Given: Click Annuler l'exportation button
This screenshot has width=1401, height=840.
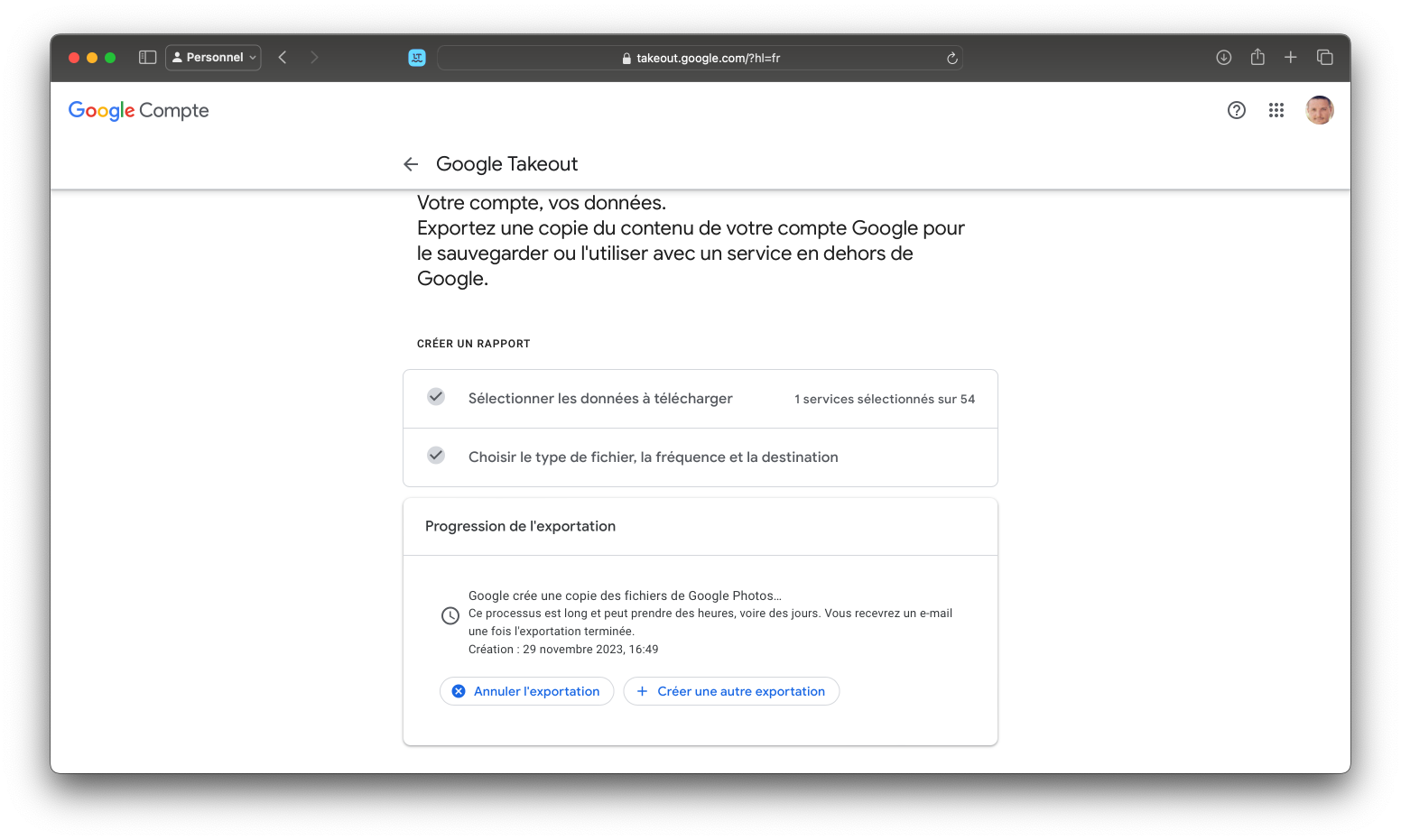Looking at the screenshot, I should (526, 691).
